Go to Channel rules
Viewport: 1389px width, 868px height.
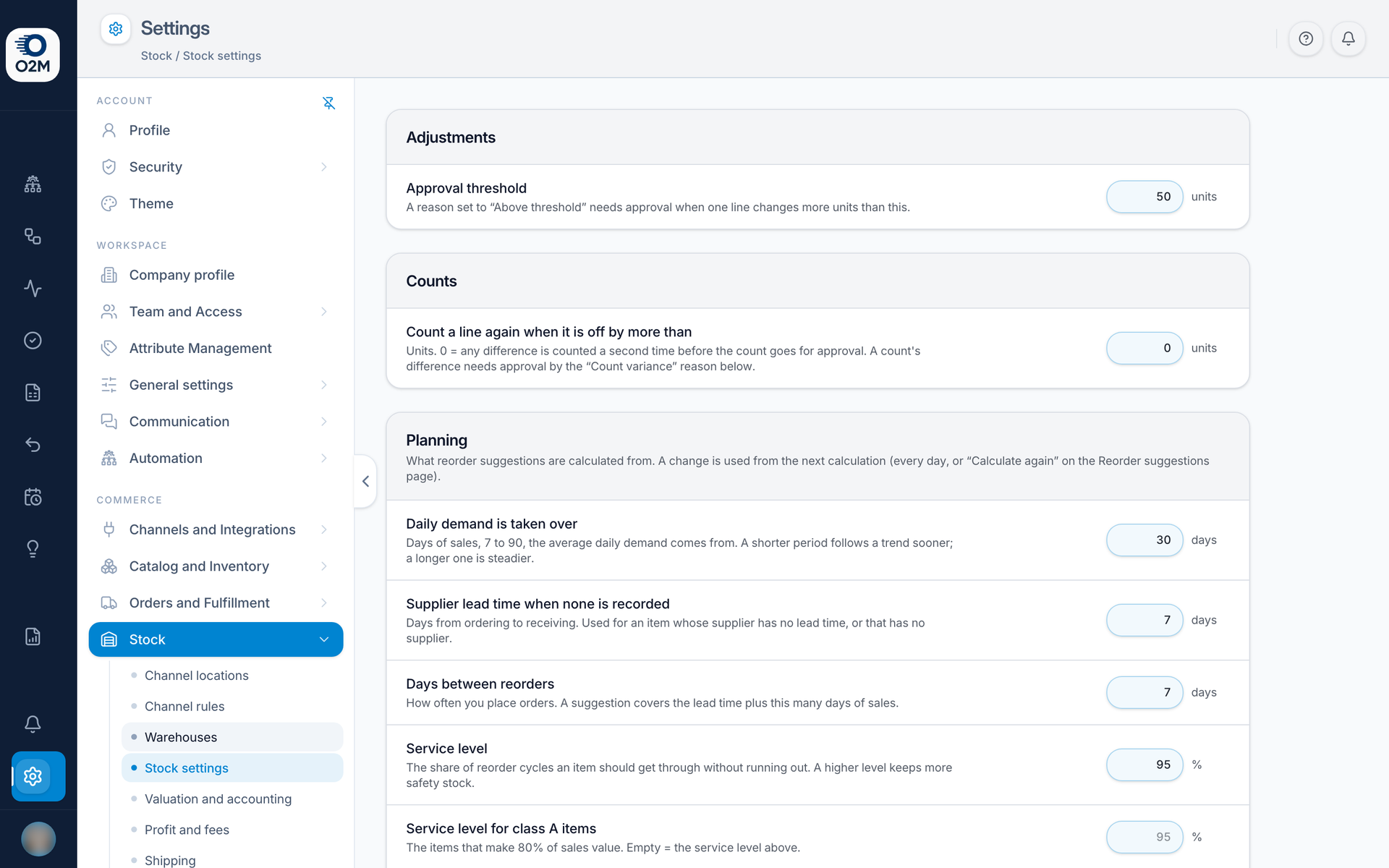(231, 707)
